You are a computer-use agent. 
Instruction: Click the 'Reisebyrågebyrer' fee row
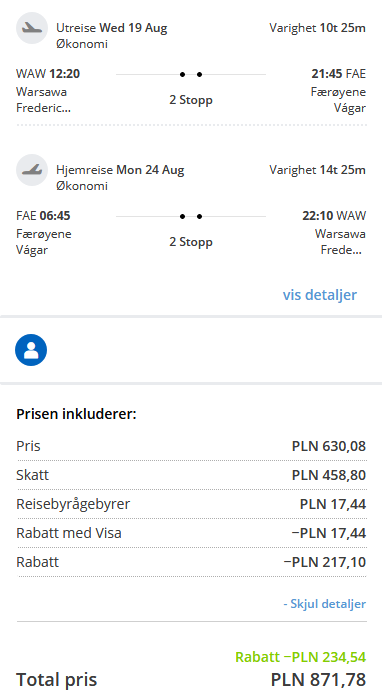point(191,504)
